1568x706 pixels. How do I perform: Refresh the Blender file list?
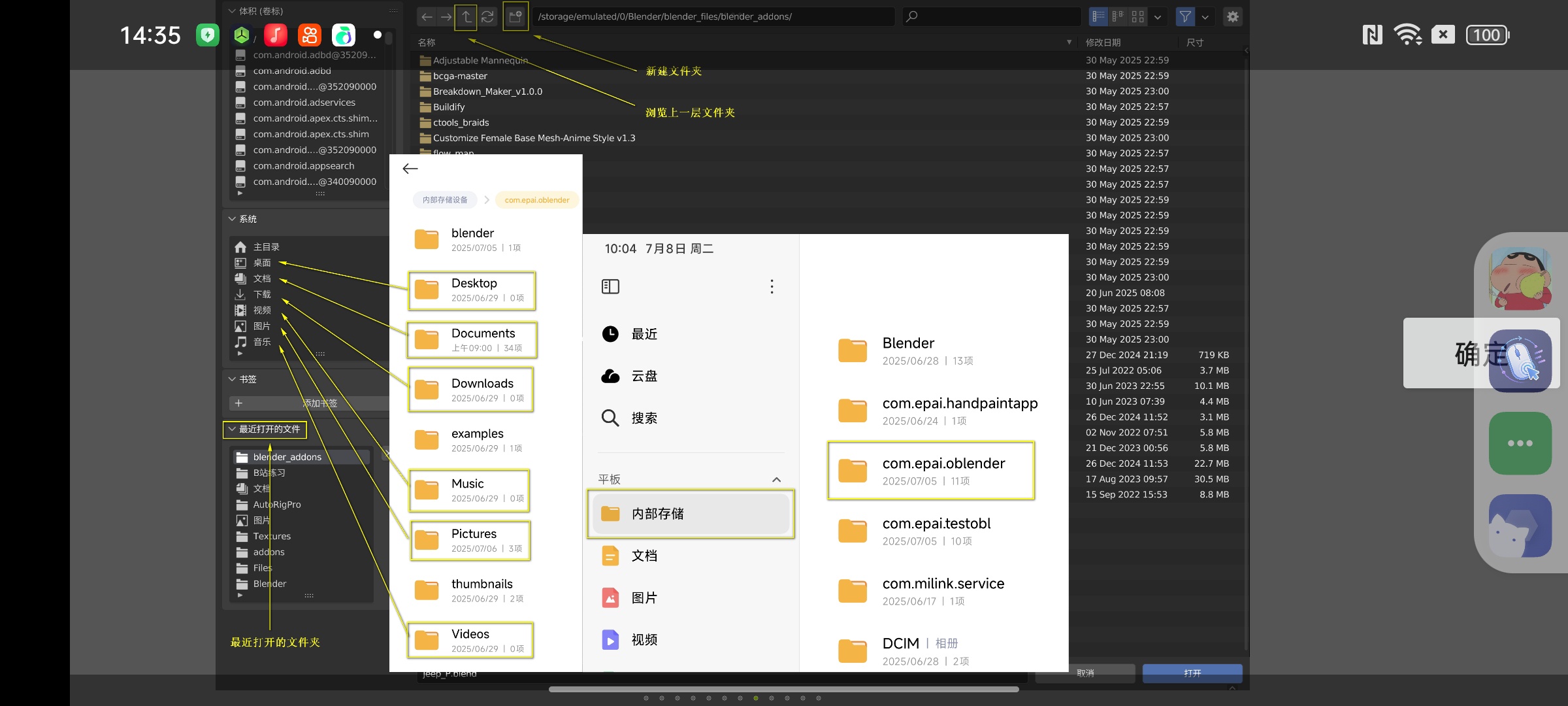[x=487, y=17]
